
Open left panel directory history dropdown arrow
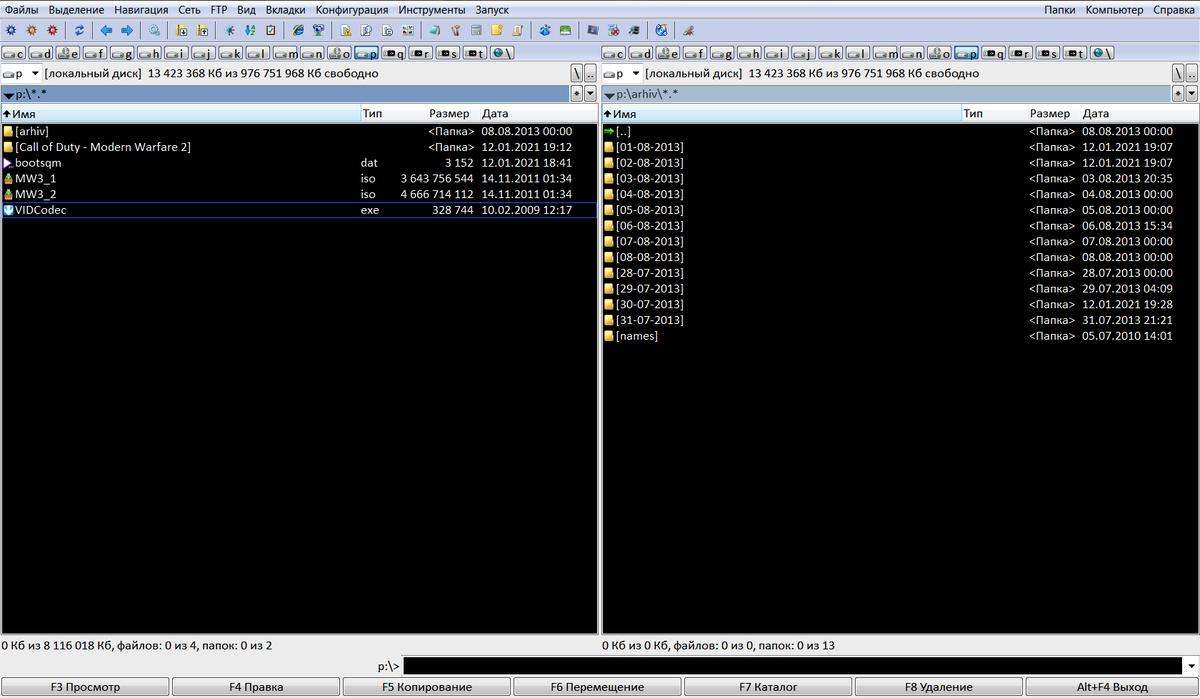pos(590,93)
